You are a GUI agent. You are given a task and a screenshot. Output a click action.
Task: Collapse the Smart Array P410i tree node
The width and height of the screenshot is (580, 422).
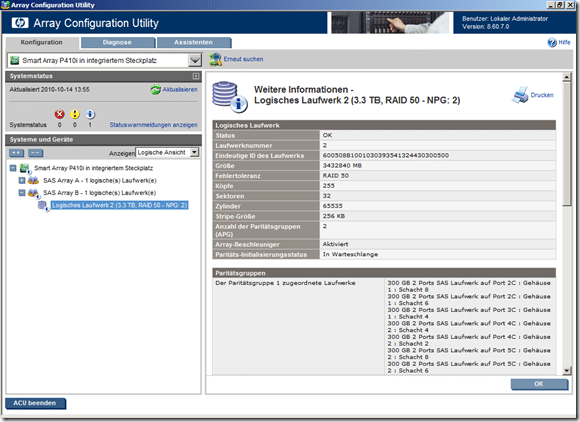click(x=13, y=168)
